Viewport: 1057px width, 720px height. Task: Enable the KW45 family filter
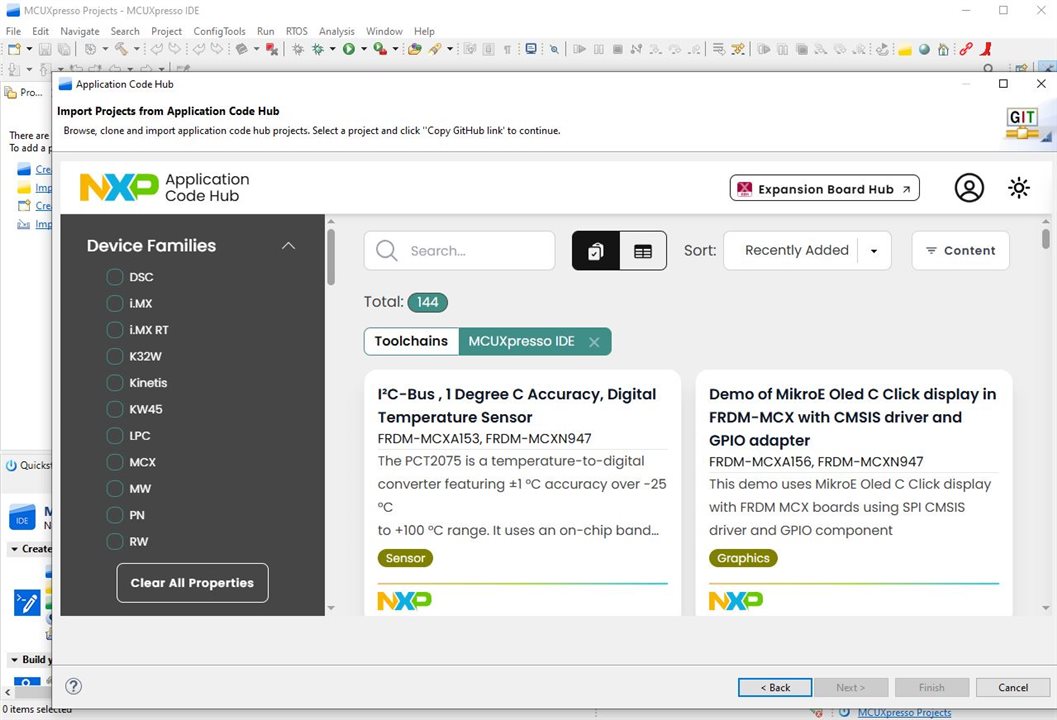click(115, 409)
